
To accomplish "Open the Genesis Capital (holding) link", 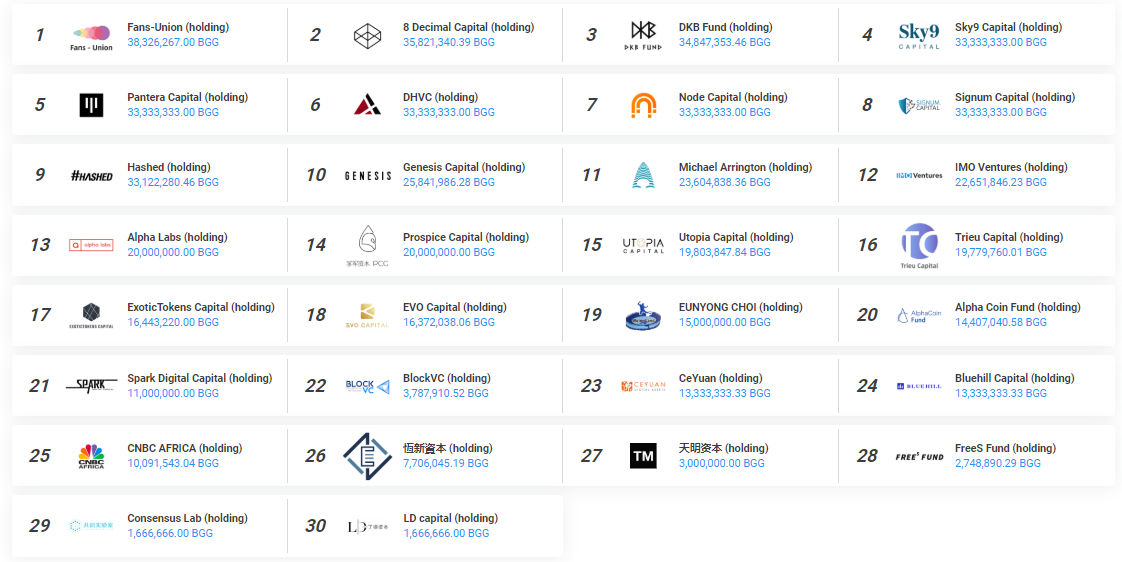I will (x=463, y=168).
